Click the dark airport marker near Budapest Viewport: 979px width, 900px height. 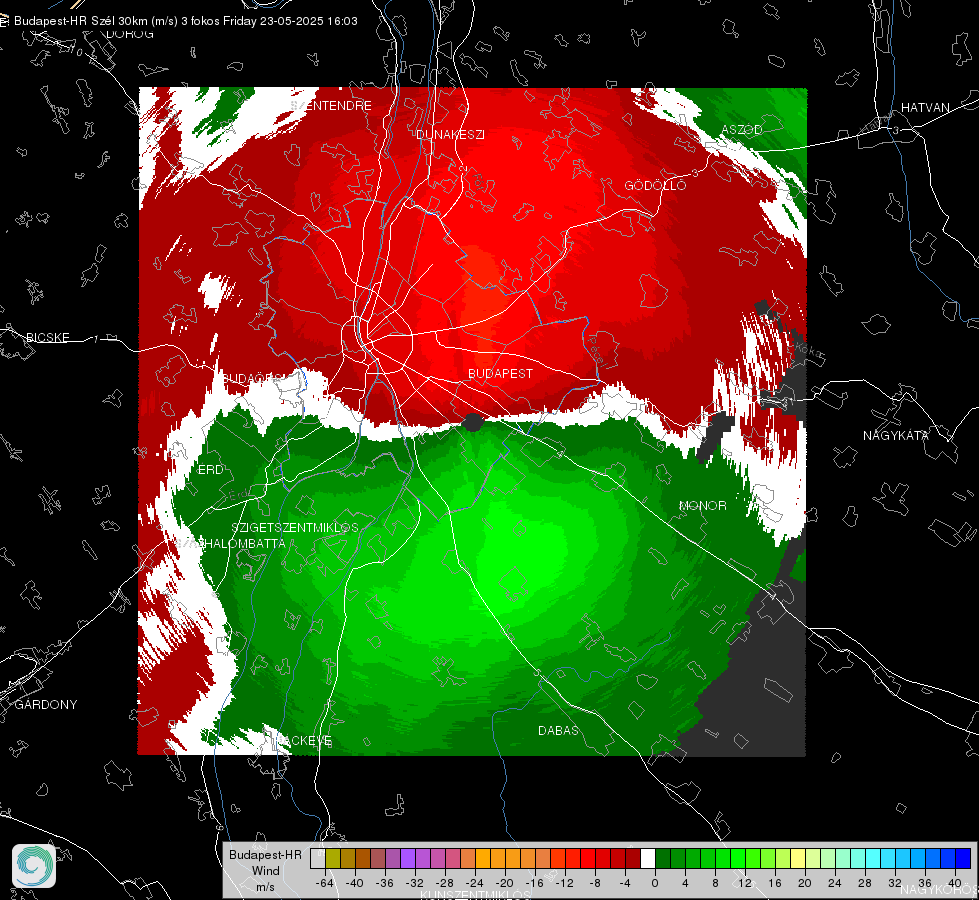tap(473, 422)
